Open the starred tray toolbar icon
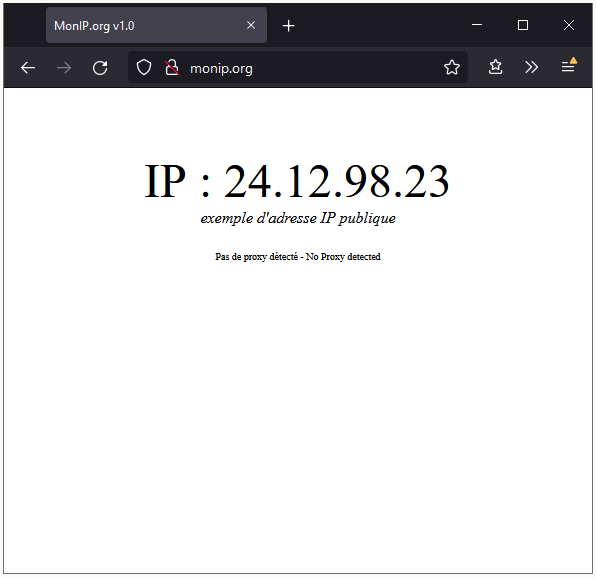Viewport: 596px width, 578px height. pyautogui.click(x=495, y=67)
